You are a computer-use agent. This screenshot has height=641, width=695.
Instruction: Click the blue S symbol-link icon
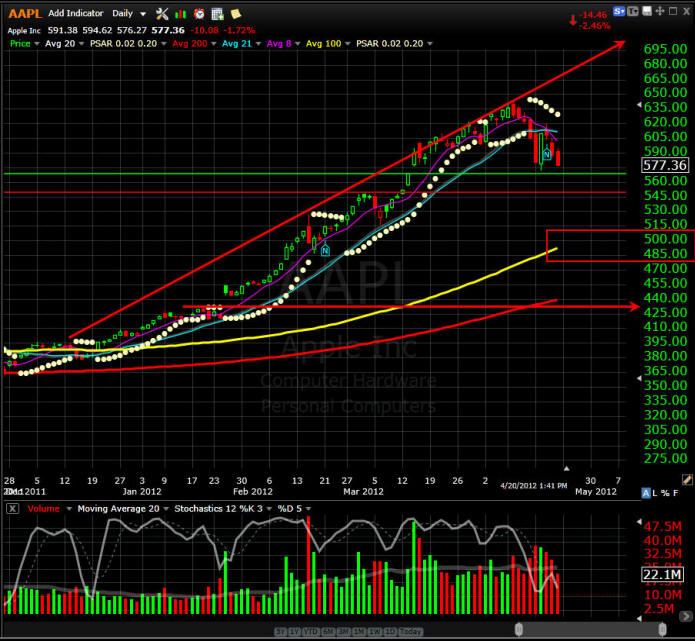click(x=619, y=10)
